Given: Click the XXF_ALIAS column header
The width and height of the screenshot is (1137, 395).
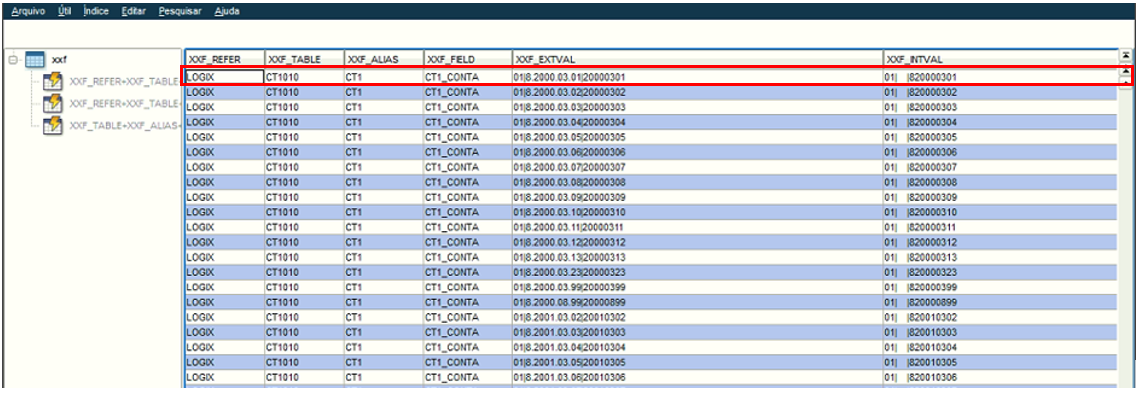Looking at the screenshot, I should 384,59.
